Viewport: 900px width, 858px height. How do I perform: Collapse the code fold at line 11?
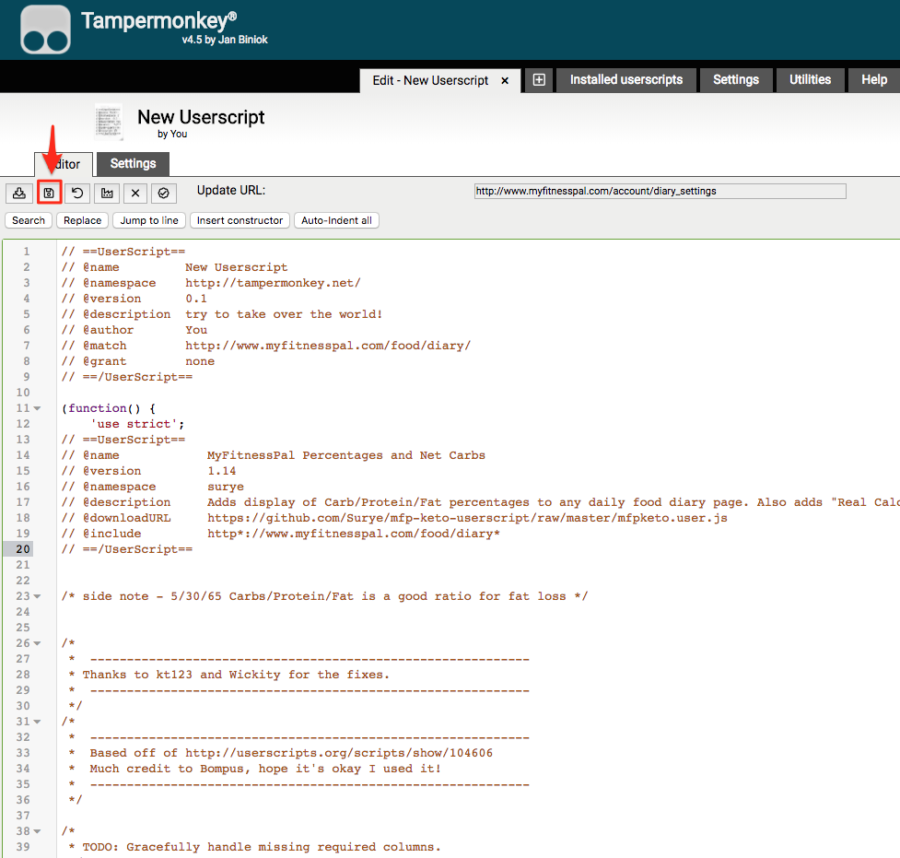[37, 408]
